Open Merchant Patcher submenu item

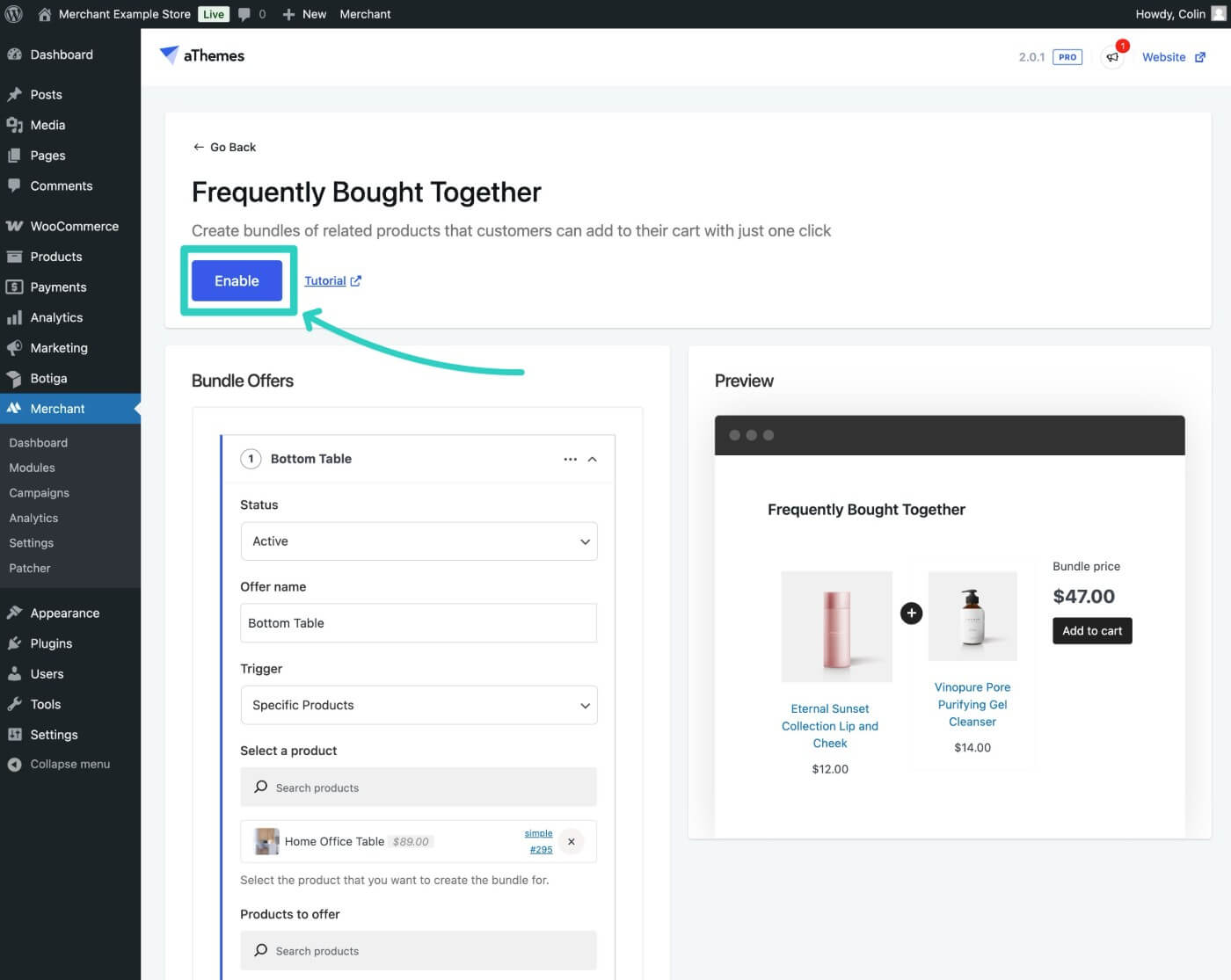point(30,568)
